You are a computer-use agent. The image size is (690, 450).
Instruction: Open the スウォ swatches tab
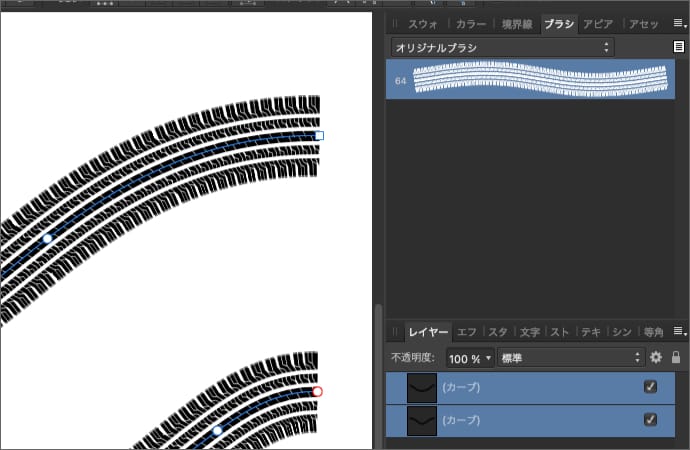(424, 23)
